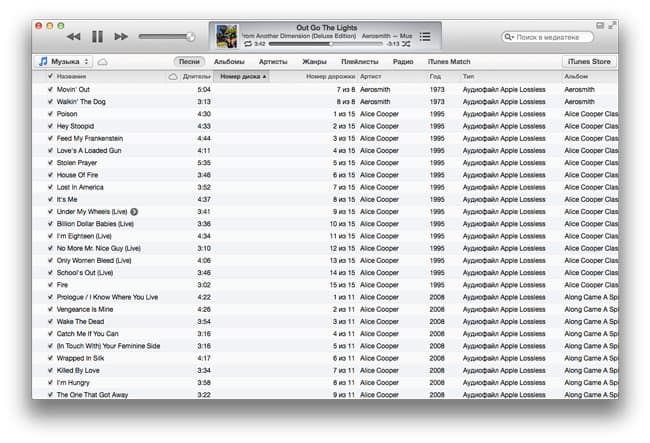
Task: Switch to the Артисты tab
Action: click(x=273, y=62)
